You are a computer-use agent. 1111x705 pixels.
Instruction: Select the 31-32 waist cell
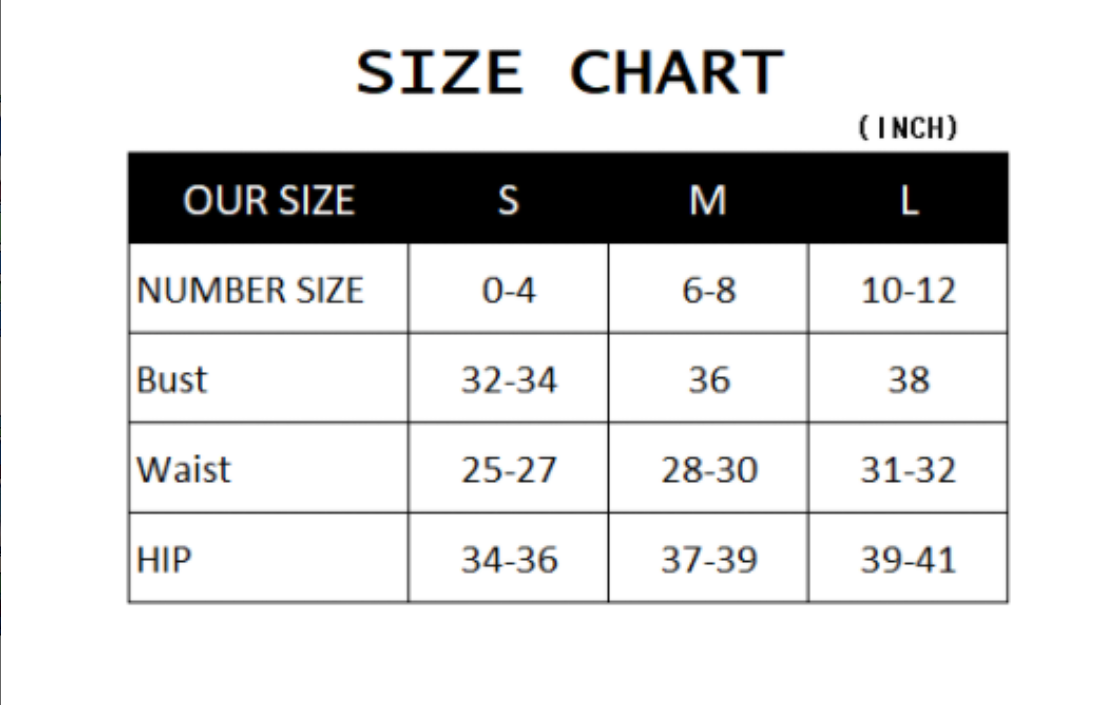coord(908,469)
